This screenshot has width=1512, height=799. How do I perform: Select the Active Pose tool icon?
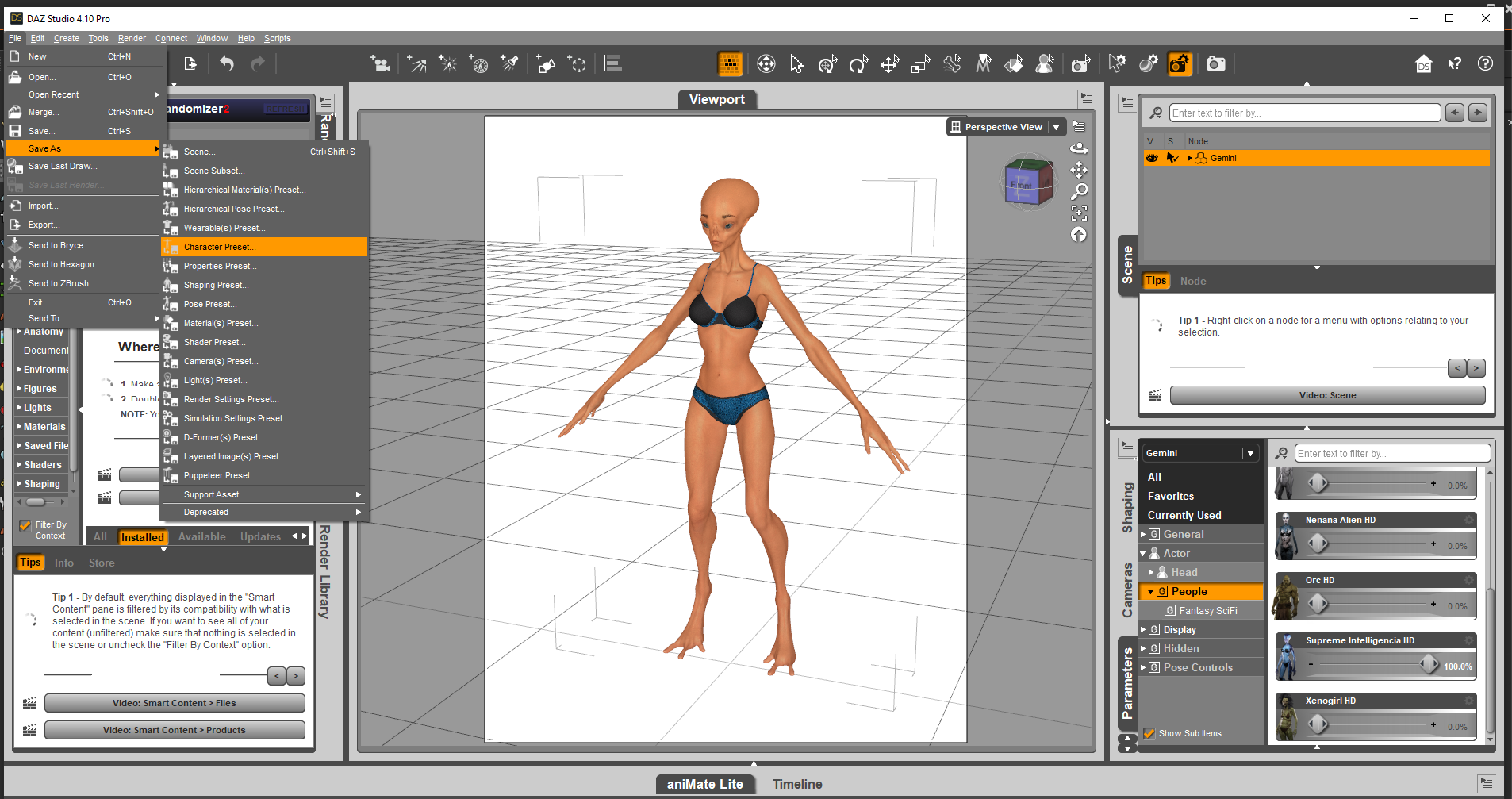click(x=952, y=64)
